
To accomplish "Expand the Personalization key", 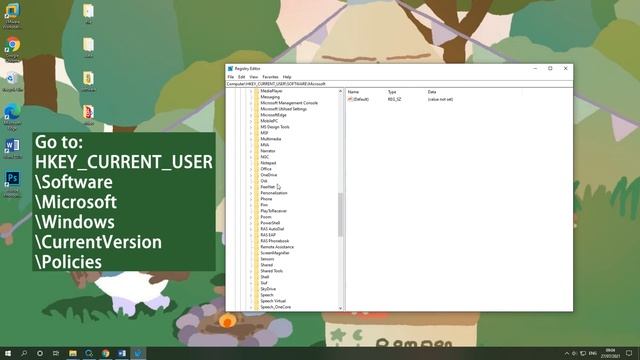I will pos(251,193).
